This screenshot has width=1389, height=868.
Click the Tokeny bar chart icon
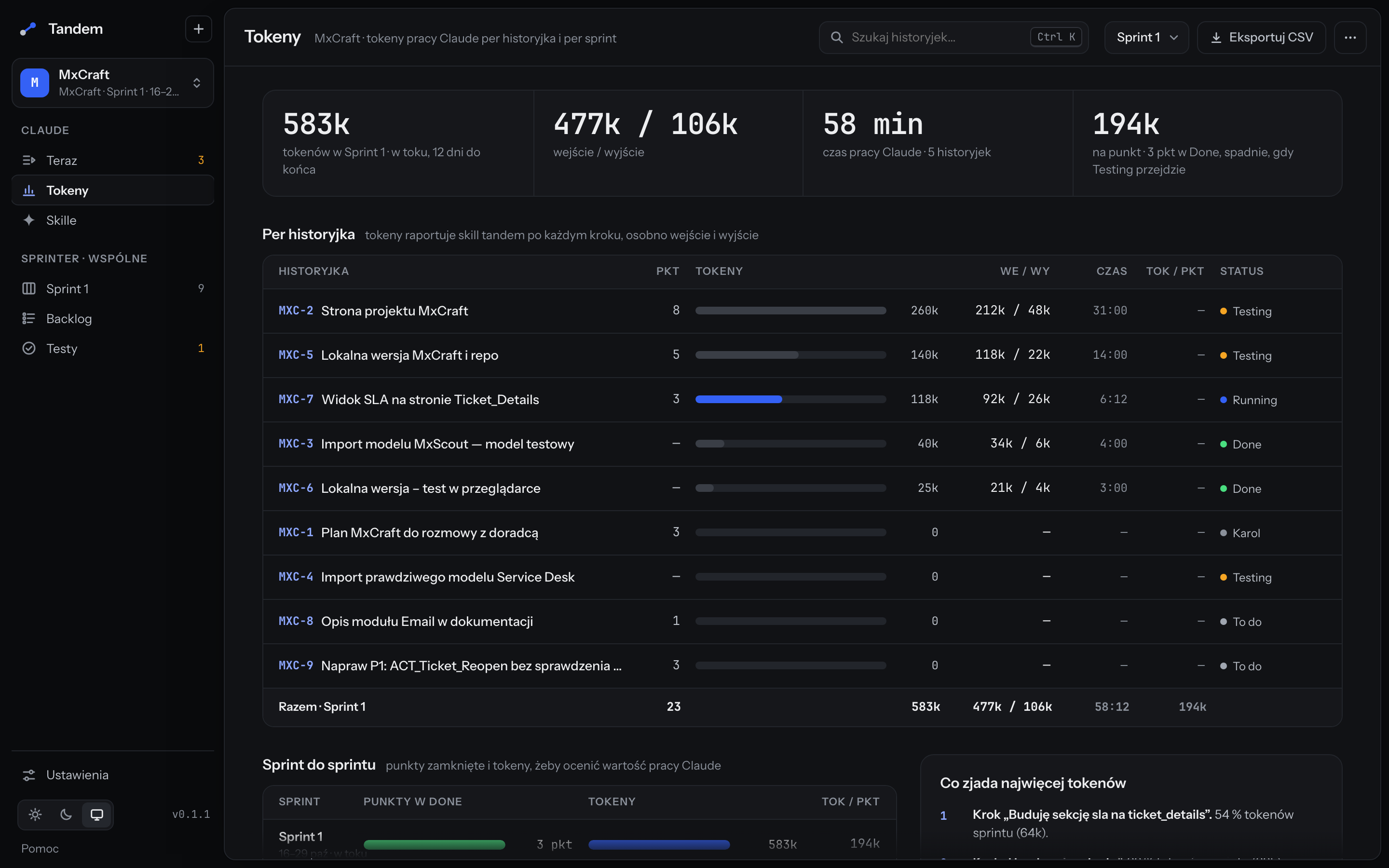coord(29,190)
